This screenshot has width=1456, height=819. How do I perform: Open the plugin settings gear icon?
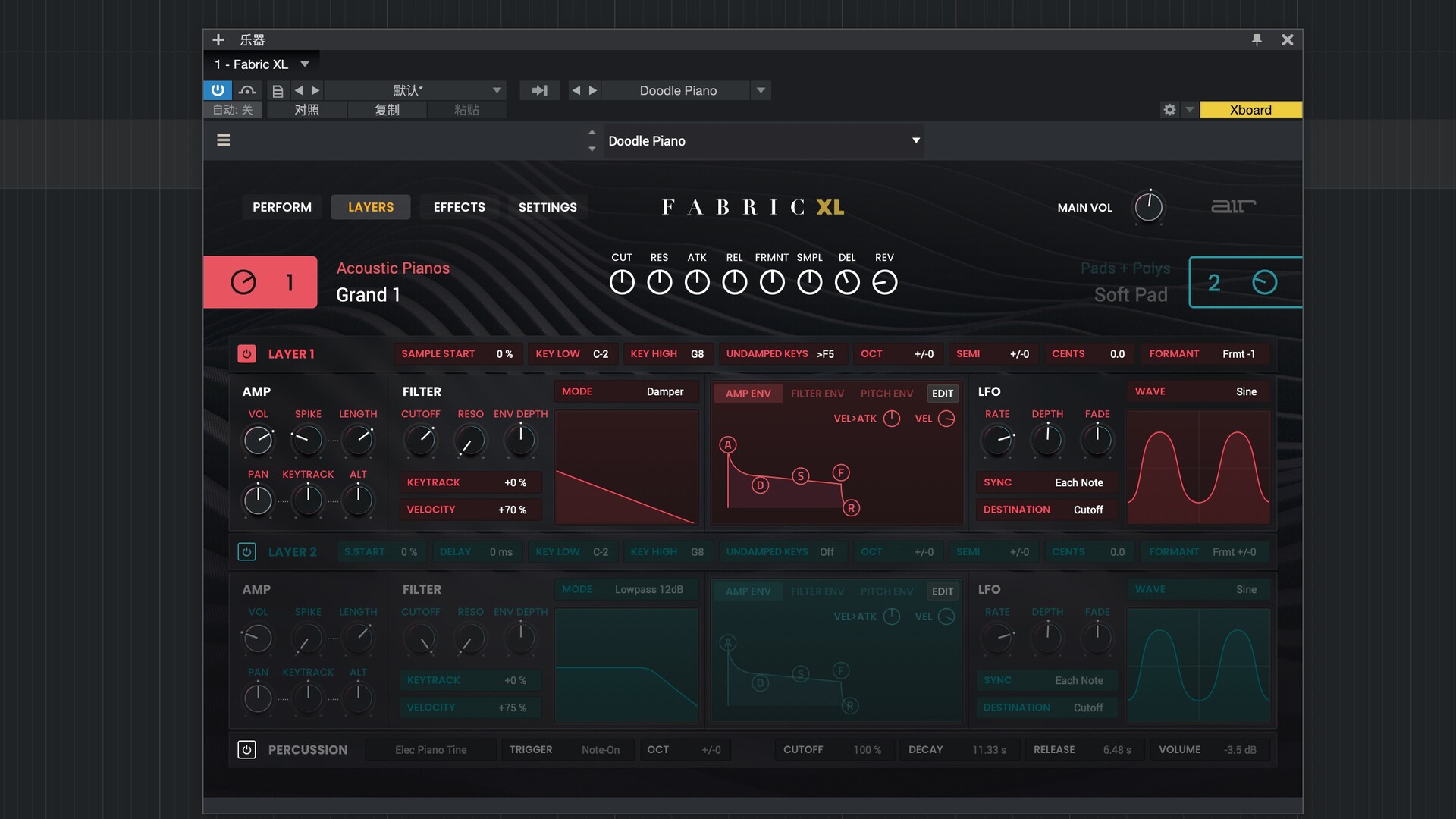click(1169, 110)
